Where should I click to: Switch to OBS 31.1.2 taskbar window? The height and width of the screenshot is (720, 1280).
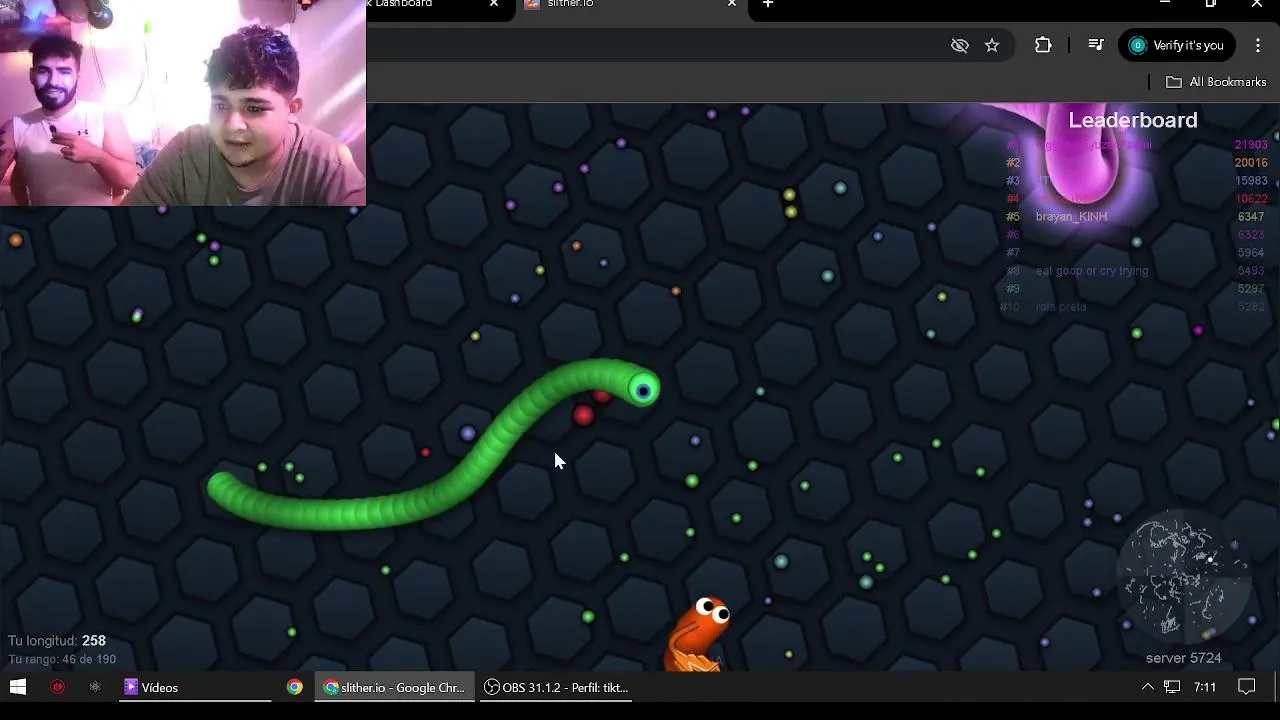[x=556, y=687]
